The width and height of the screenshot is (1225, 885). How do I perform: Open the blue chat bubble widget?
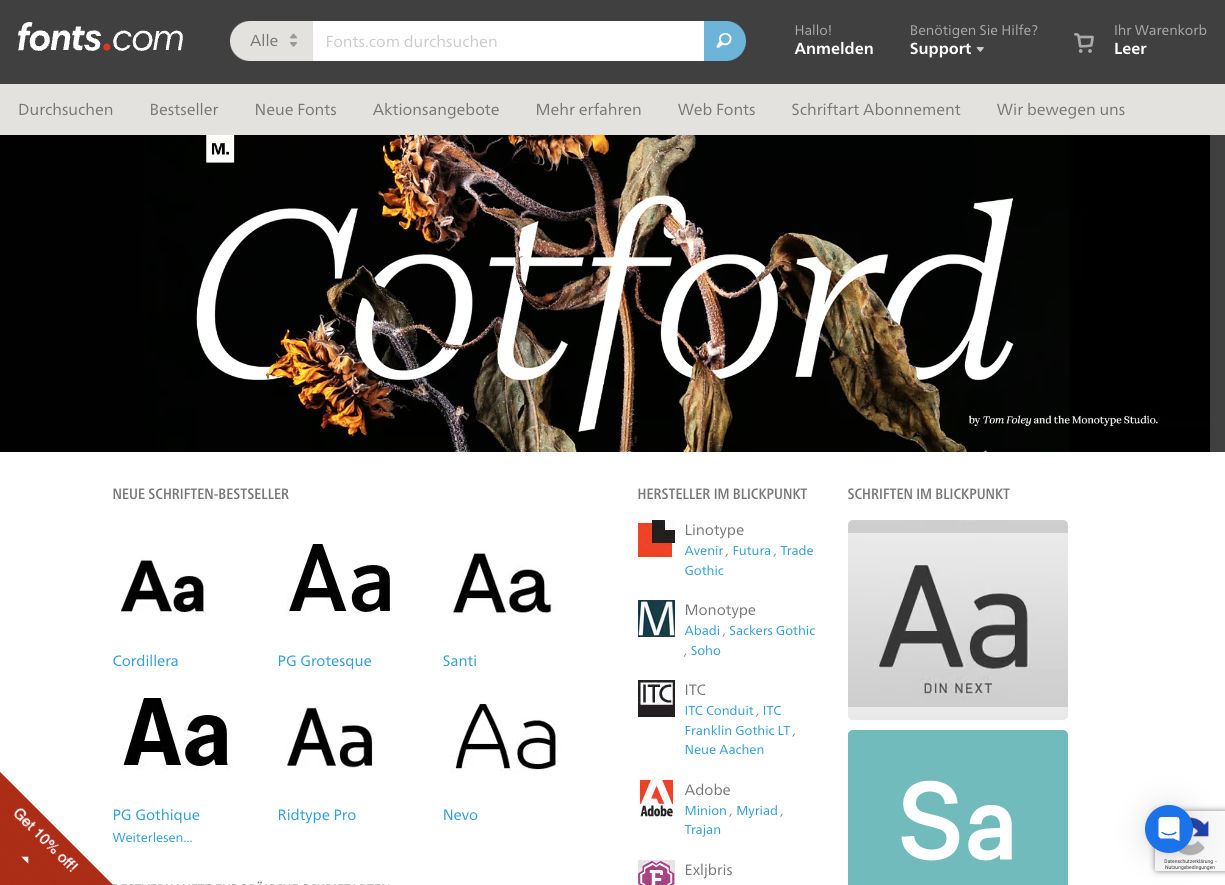pyautogui.click(x=1168, y=828)
